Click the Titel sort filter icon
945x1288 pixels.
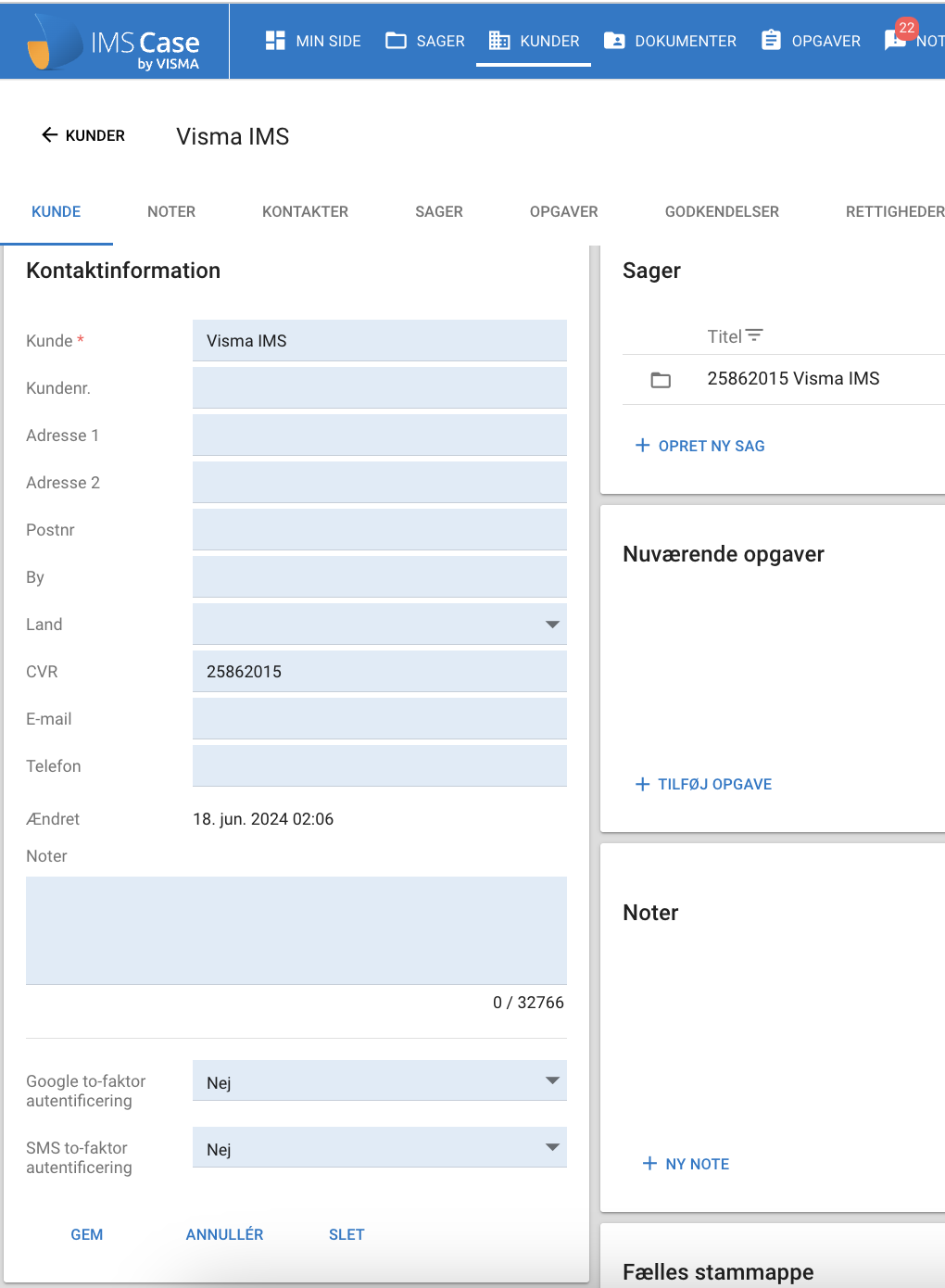point(755,335)
